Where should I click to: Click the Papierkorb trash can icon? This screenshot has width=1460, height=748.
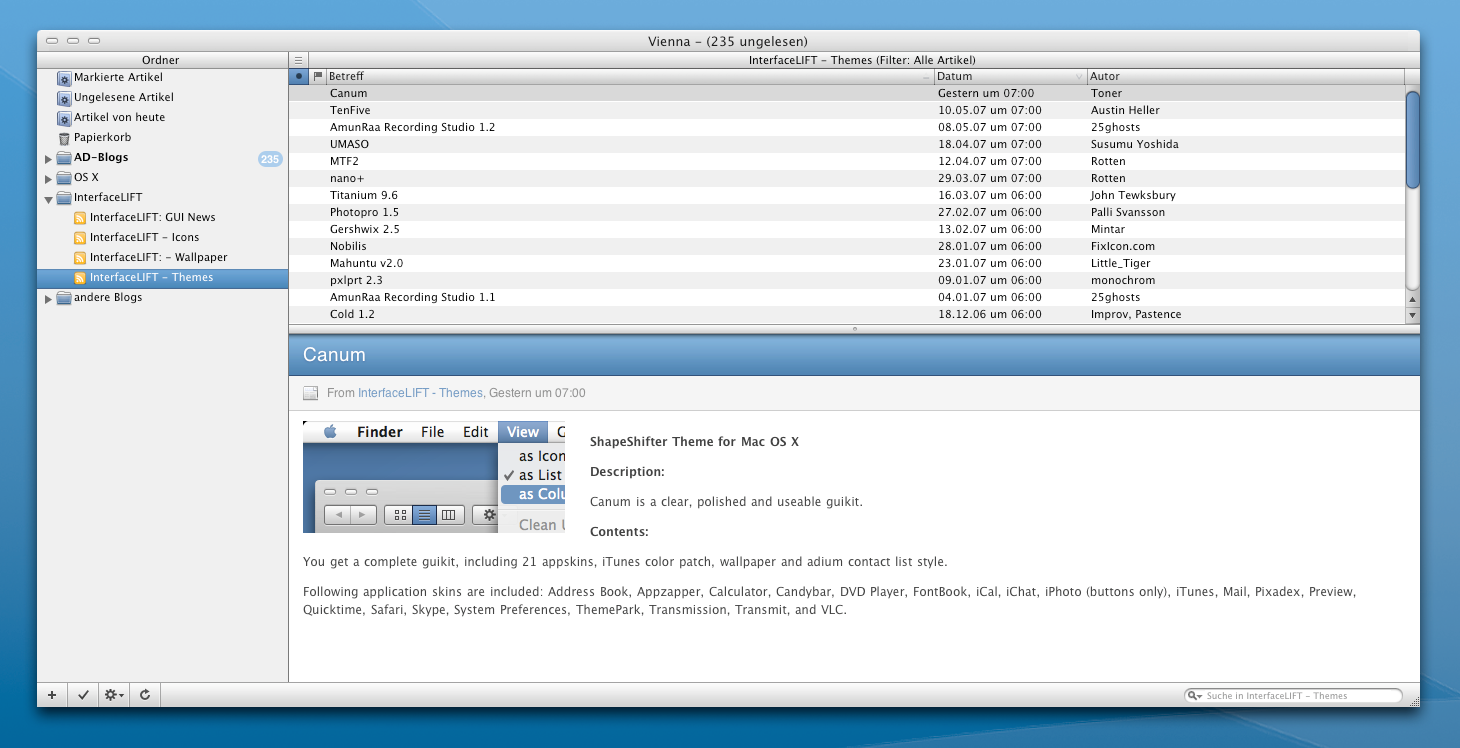coord(64,138)
